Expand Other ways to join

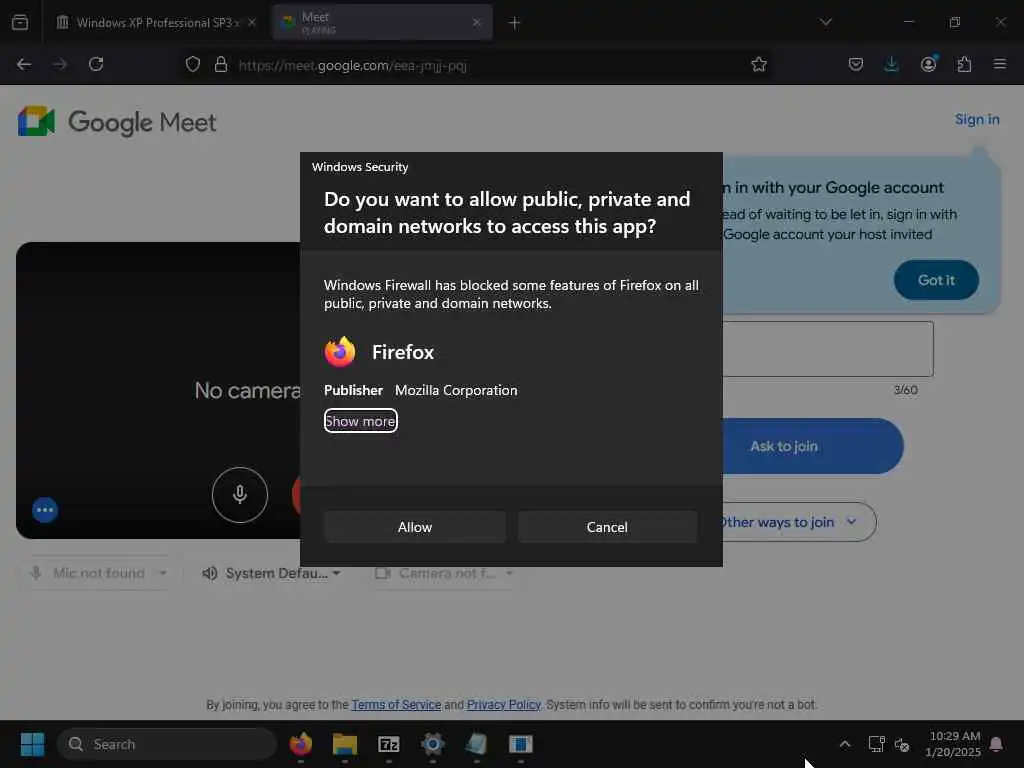(798, 522)
